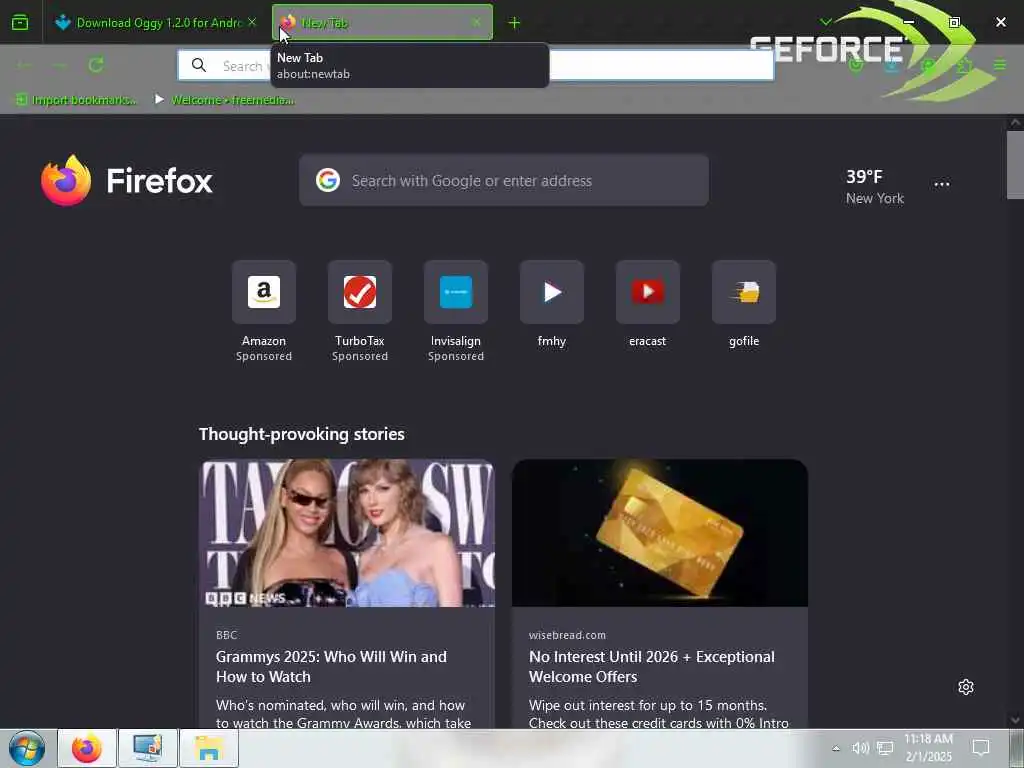Screen dimensions: 1024x768
Task: Open the Firefox hamburger application menu
Action: (x=1000, y=65)
